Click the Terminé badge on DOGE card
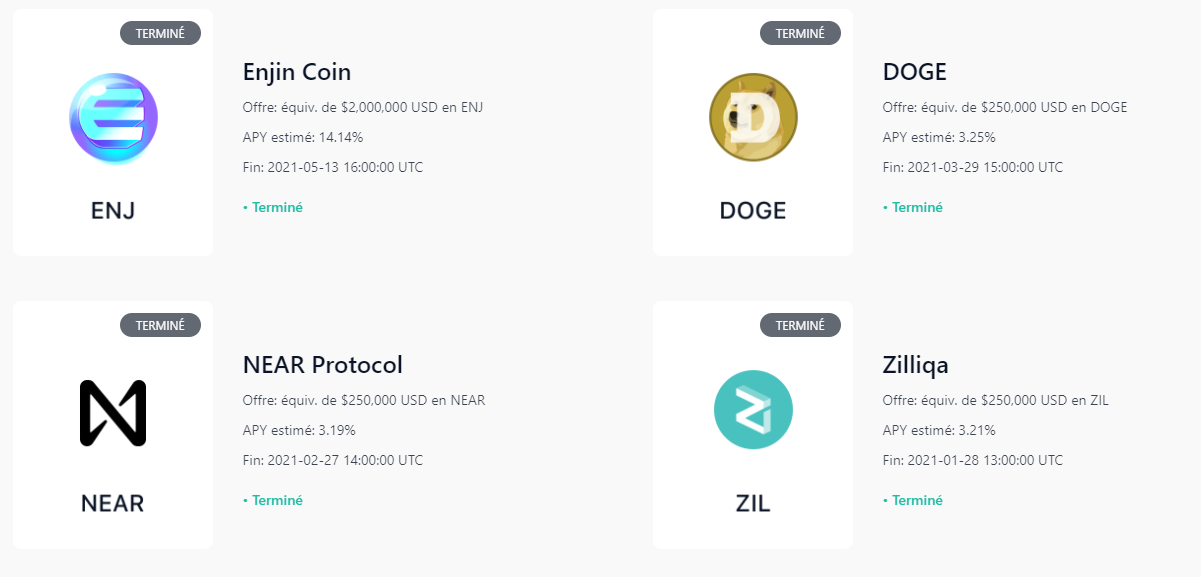Image resolution: width=1201 pixels, height=577 pixels. (800, 33)
